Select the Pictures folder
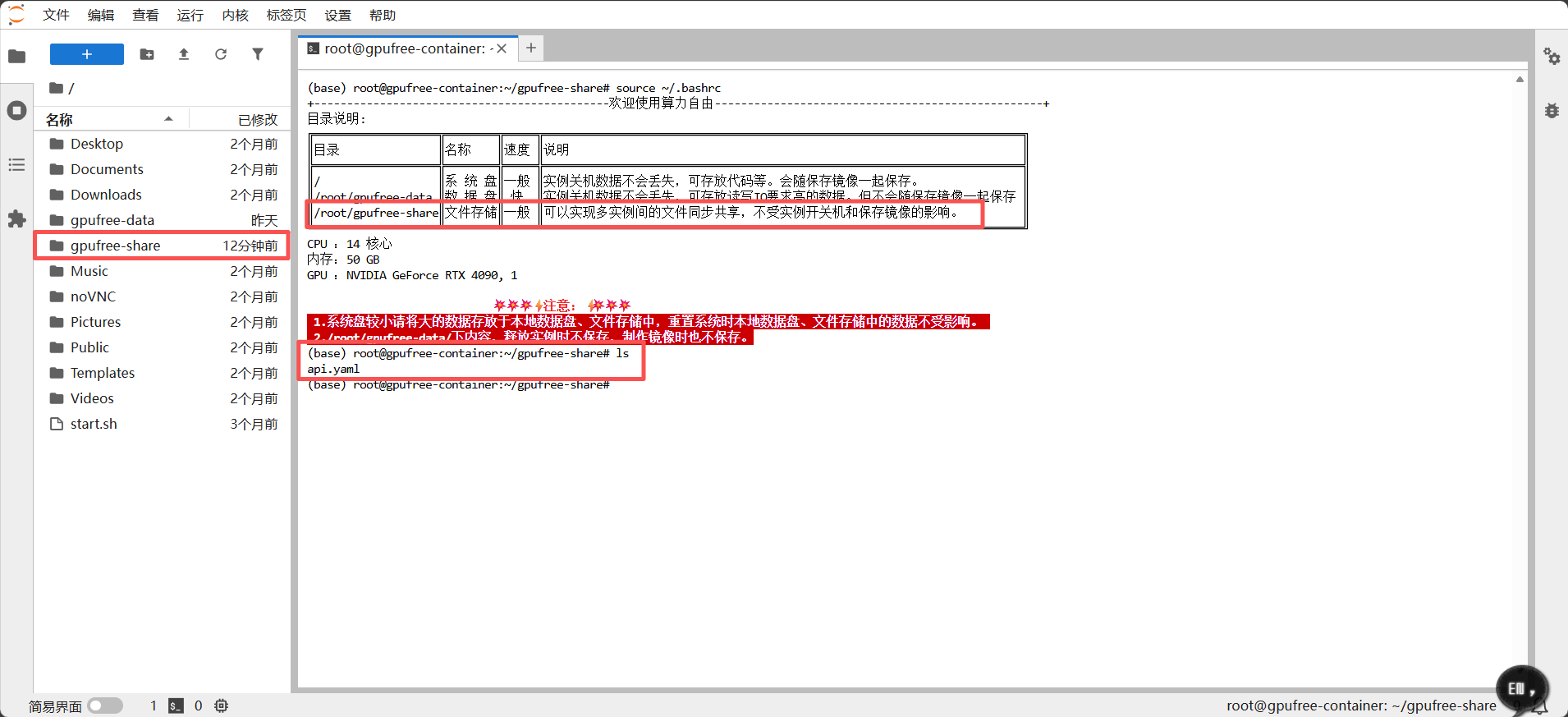 point(163,322)
